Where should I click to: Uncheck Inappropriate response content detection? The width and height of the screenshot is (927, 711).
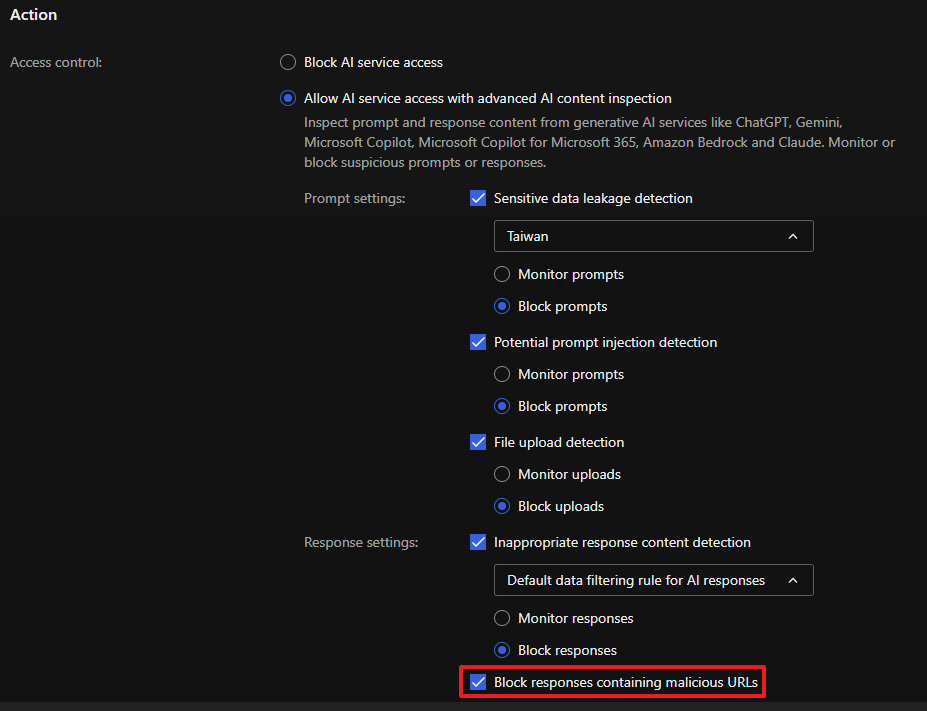click(478, 542)
